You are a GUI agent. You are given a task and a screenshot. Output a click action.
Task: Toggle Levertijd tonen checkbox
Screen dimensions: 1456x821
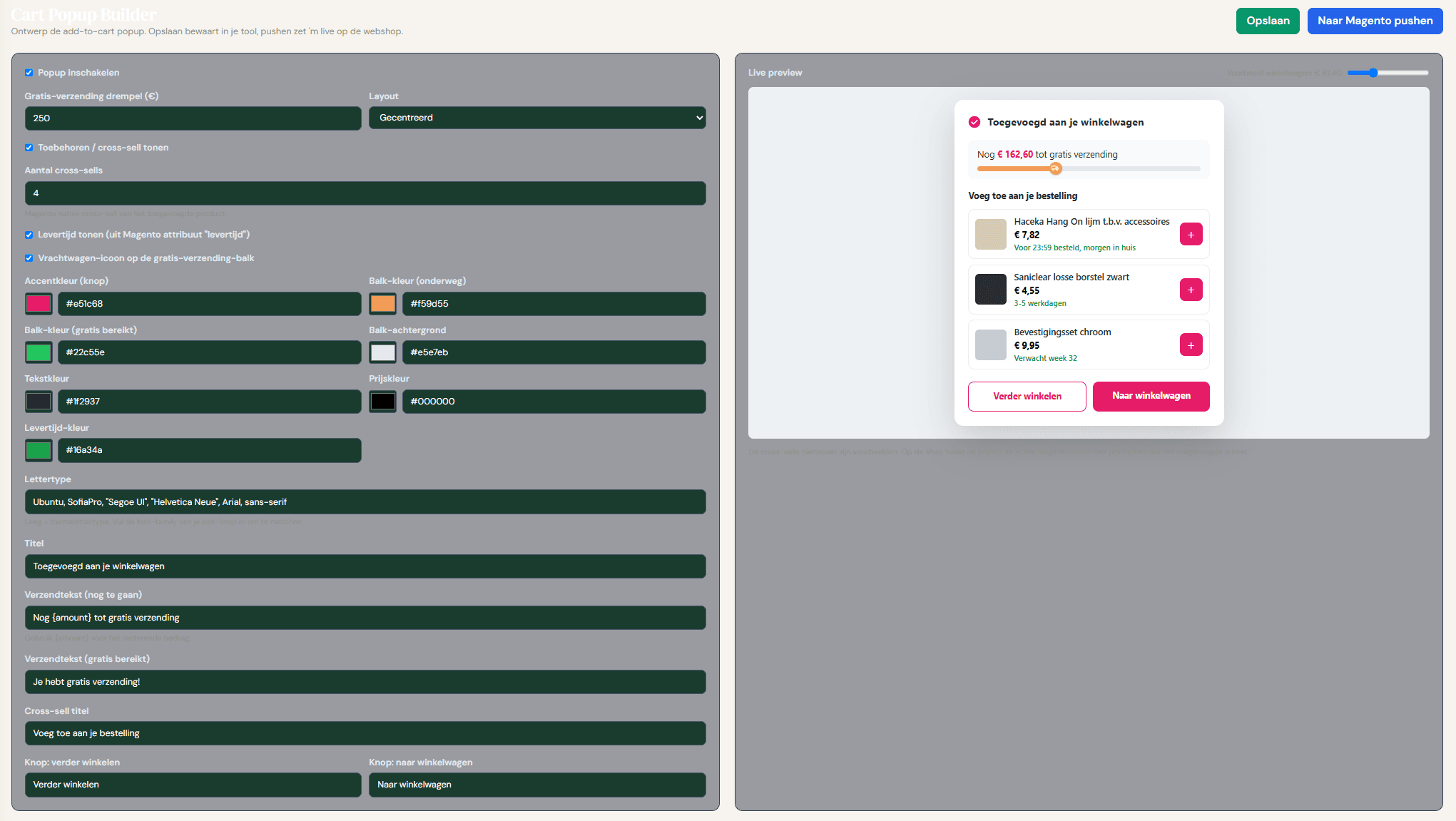(x=29, y=235)
